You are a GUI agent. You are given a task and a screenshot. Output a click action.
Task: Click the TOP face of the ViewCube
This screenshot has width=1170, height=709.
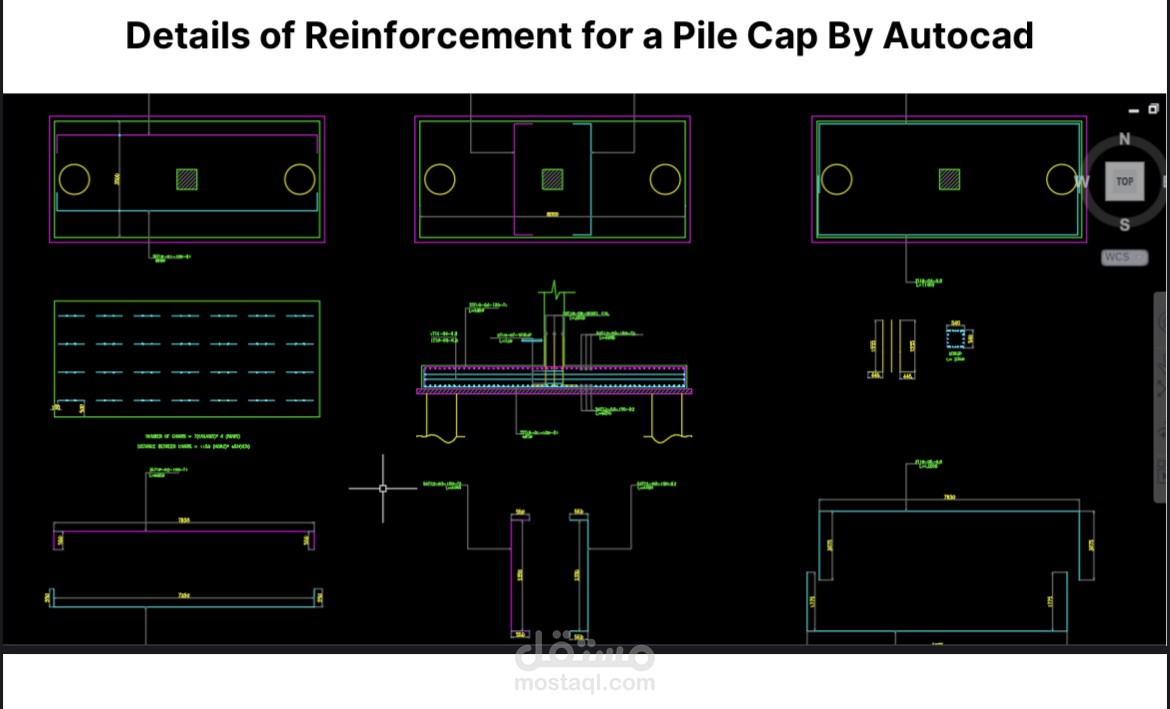click(x=1124, y=181)
